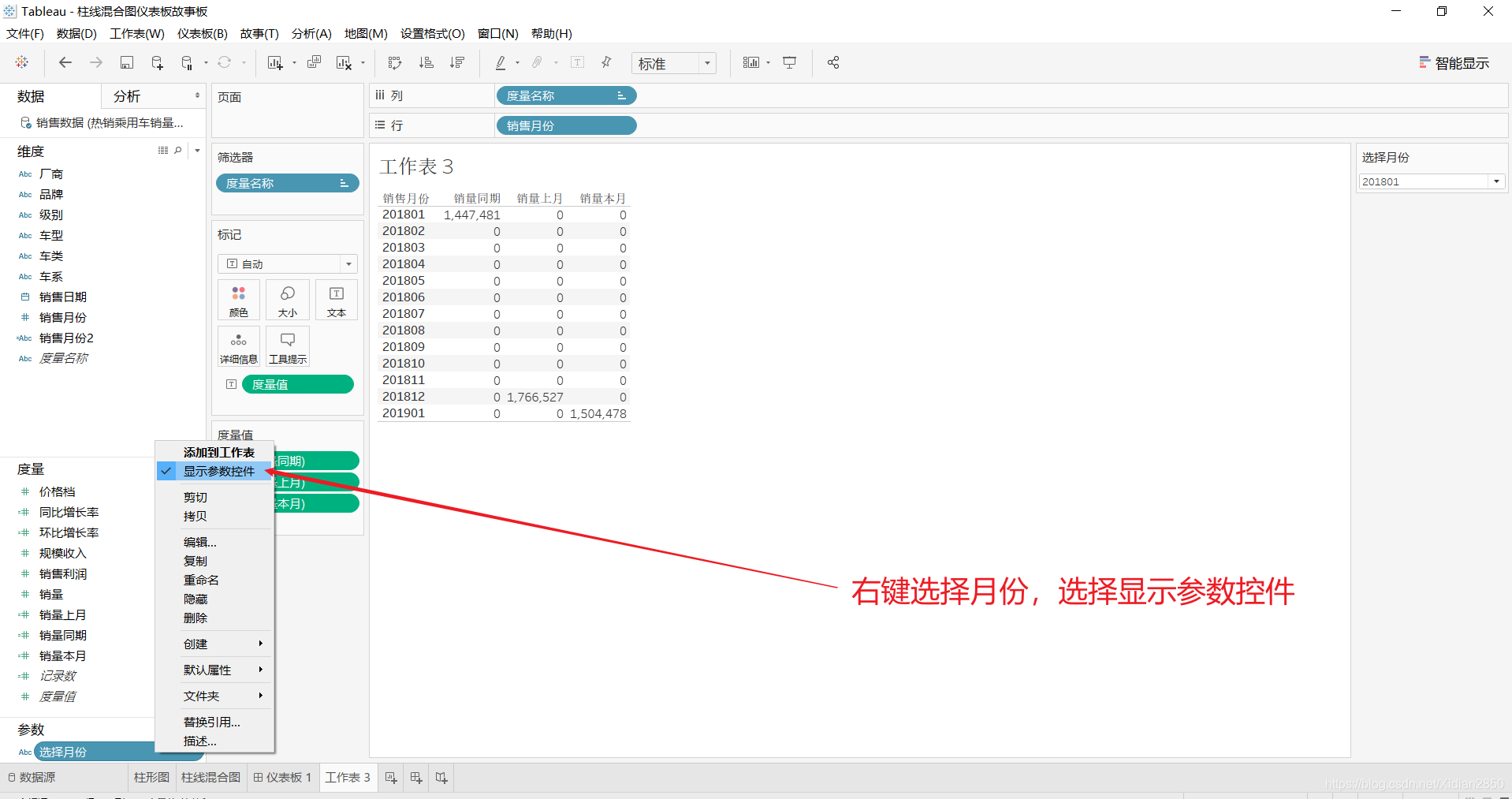1512x799 pixels.
Task: Click the pause auto updates icon
Action: (x=187, y=62)
